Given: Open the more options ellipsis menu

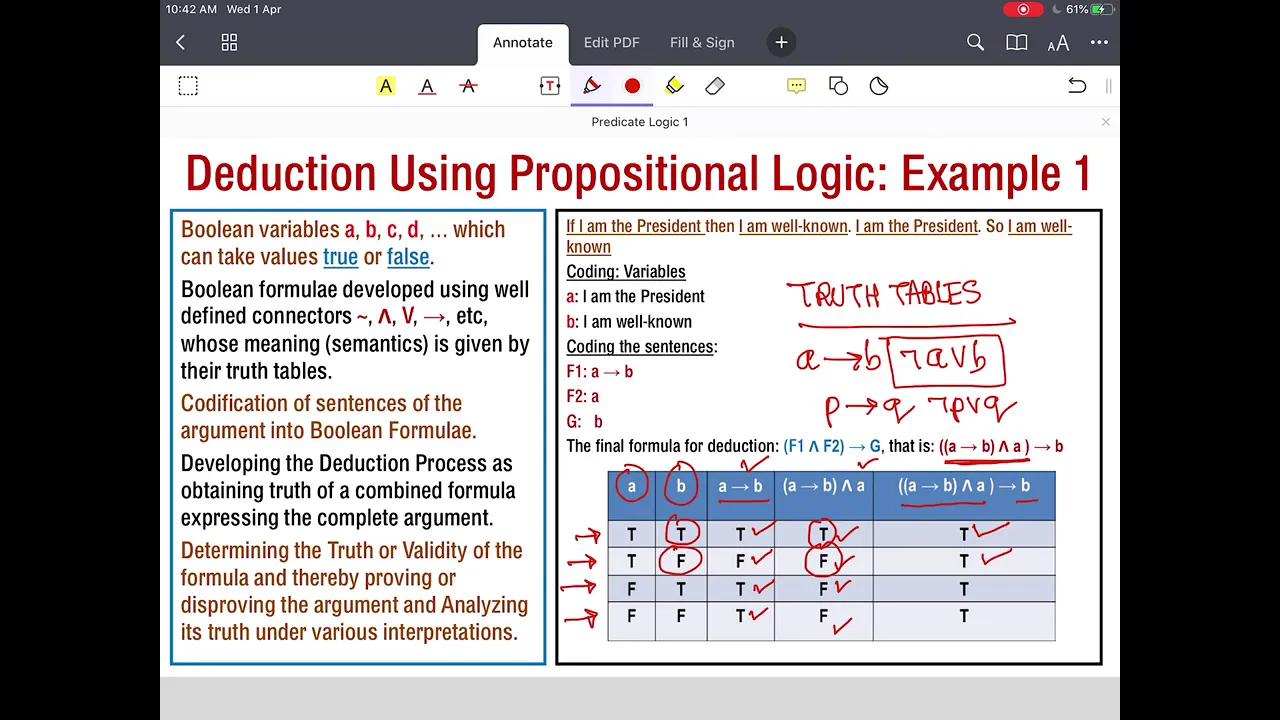Looking at the screenshot, I should click(x=1099, y=42).
